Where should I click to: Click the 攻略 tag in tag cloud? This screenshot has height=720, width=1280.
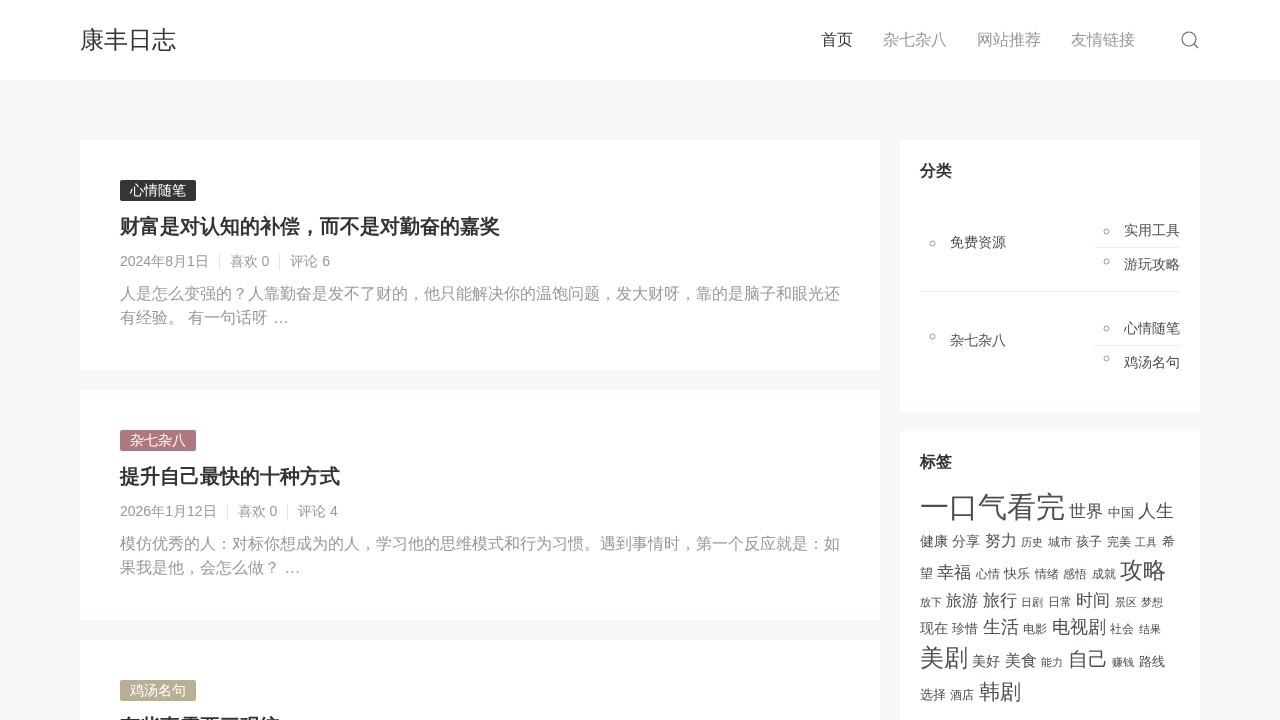(x=1142, y=571)
